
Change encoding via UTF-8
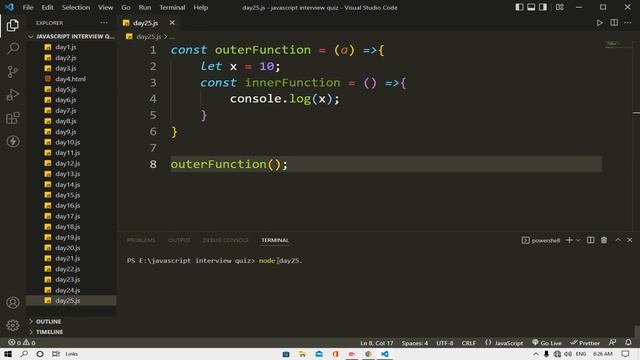444,343
